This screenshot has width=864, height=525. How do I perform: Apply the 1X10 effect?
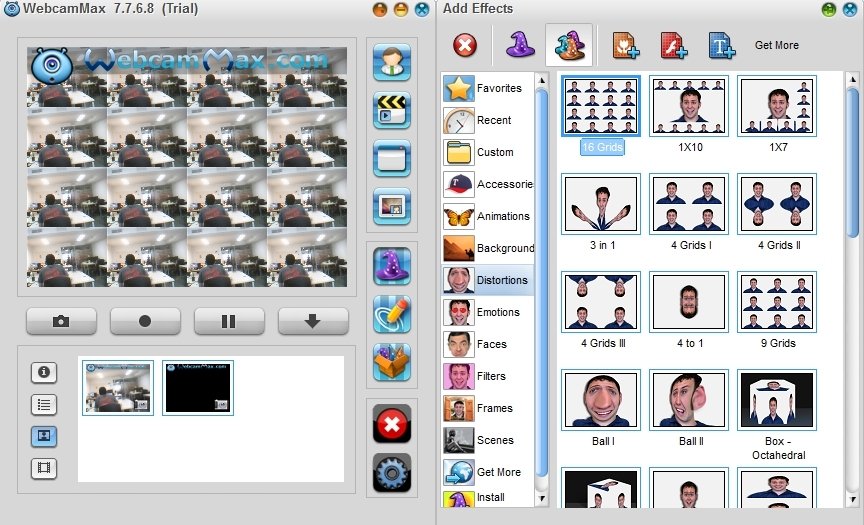point(689,106)
